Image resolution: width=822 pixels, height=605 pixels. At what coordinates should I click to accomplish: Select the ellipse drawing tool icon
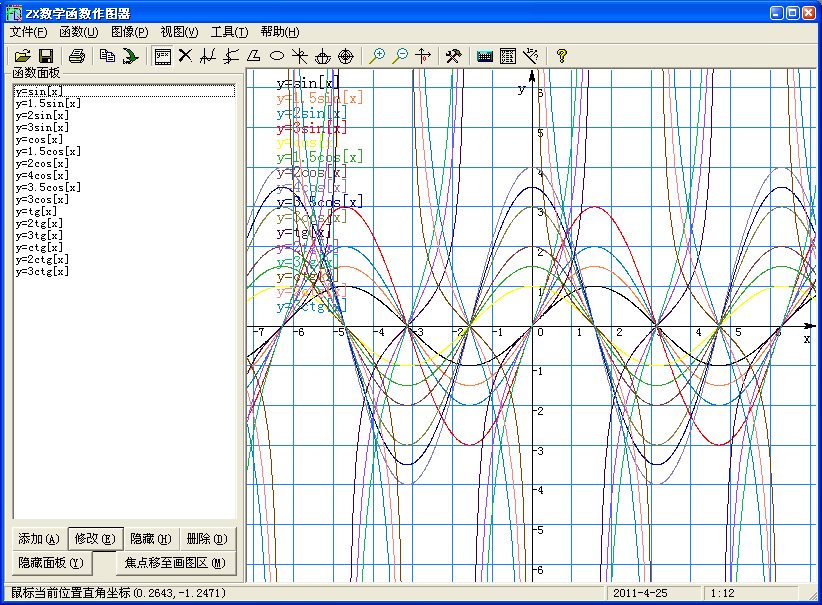click(277, 56)
